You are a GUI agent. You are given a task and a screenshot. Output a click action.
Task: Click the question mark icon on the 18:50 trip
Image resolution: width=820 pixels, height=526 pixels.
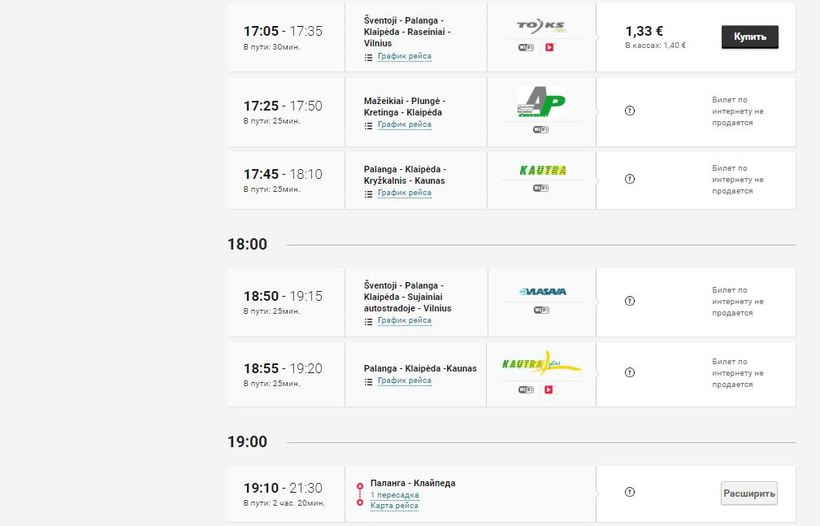(x=629, y=301)
